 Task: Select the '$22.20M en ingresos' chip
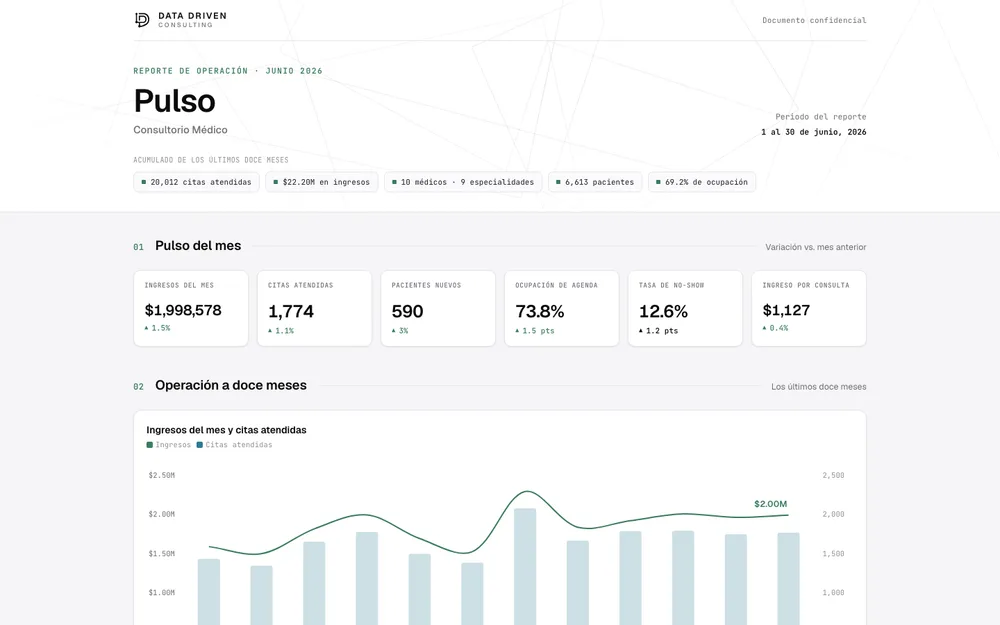(x=321, y=182)
